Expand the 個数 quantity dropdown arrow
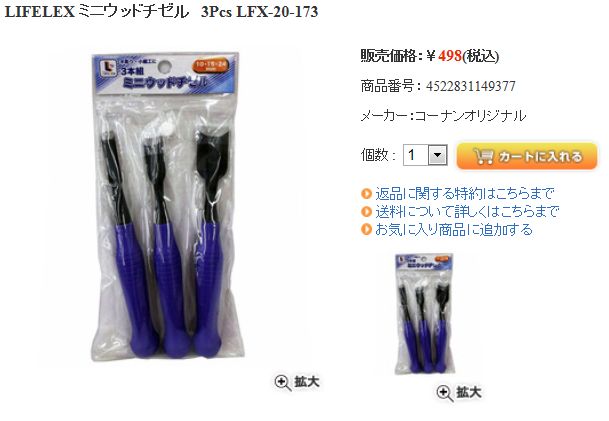The height and width of the screenshot is (421, 609). coord(438,155)
